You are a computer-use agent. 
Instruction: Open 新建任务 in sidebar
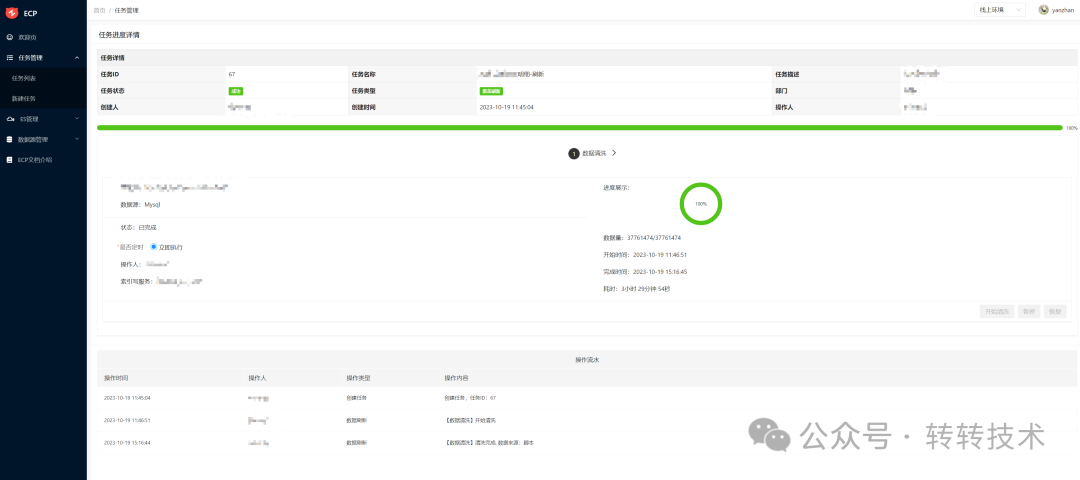[x=43, y=98]
